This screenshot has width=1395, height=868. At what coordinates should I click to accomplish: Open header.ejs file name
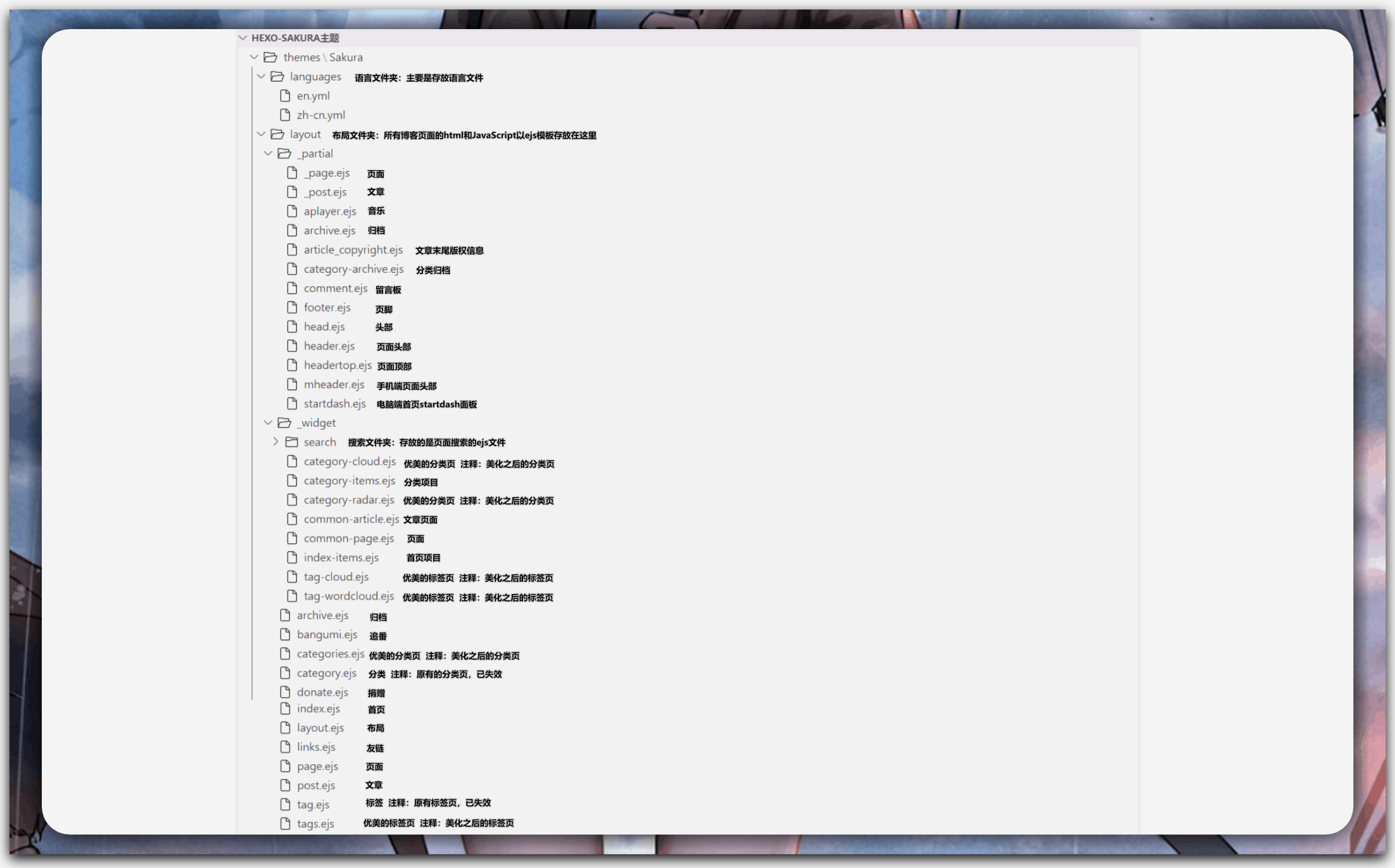329,346
